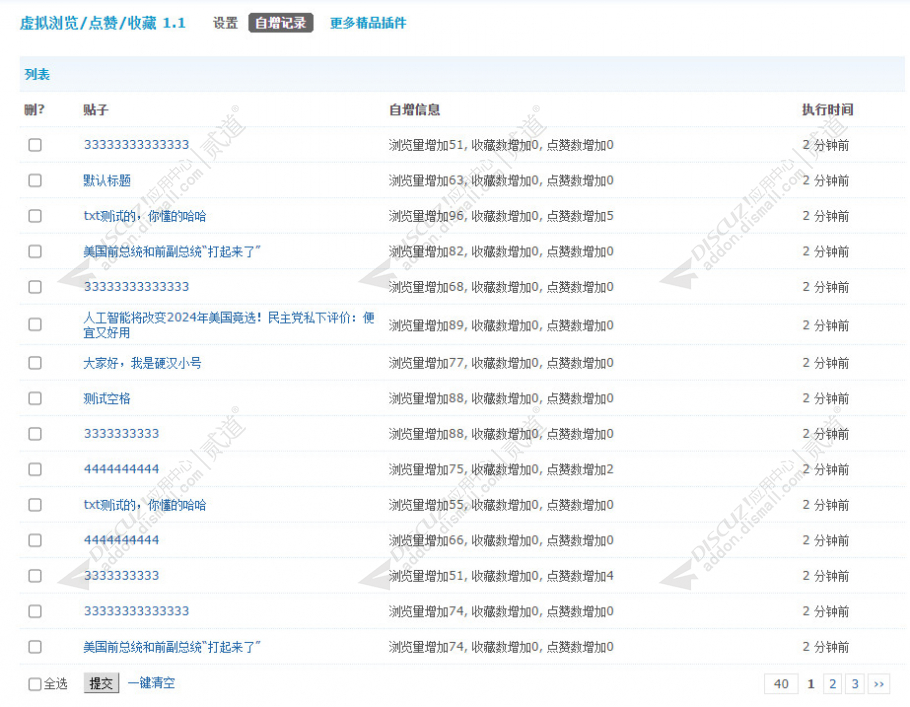
Task: Click the 列表 section header
Action: point(37,74)
